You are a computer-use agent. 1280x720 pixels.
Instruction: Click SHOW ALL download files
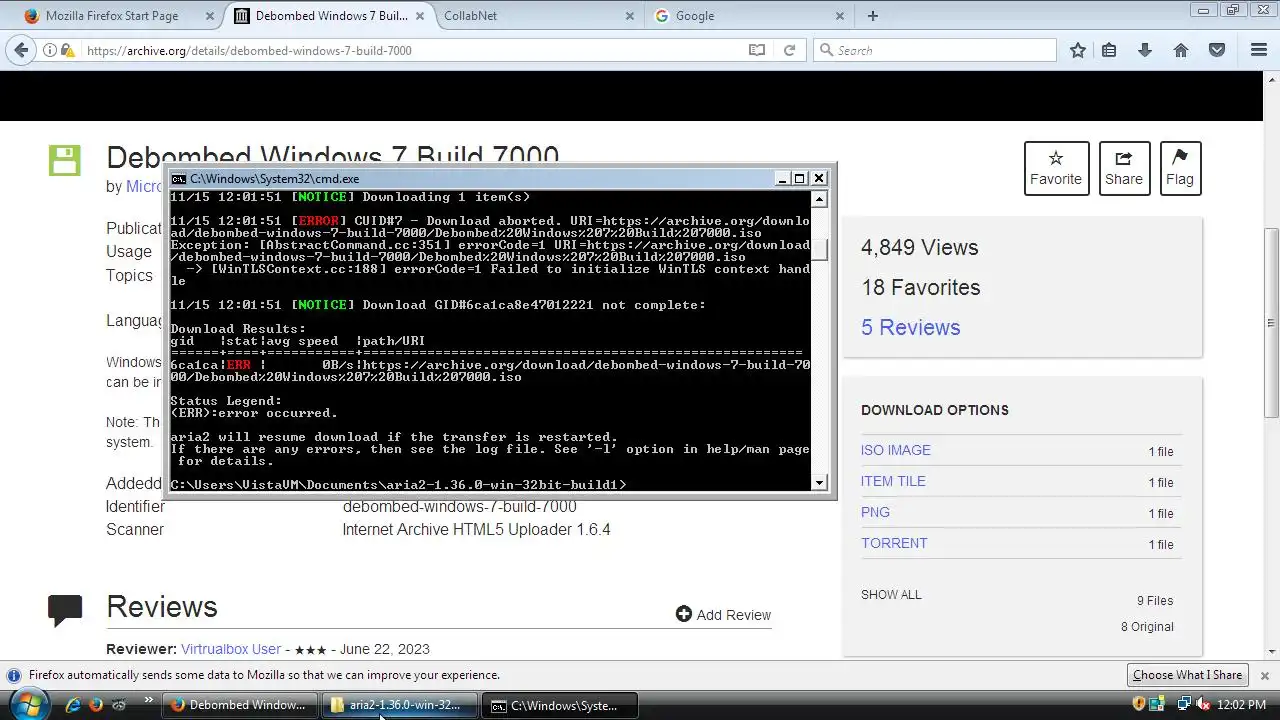tap(891, 594)
